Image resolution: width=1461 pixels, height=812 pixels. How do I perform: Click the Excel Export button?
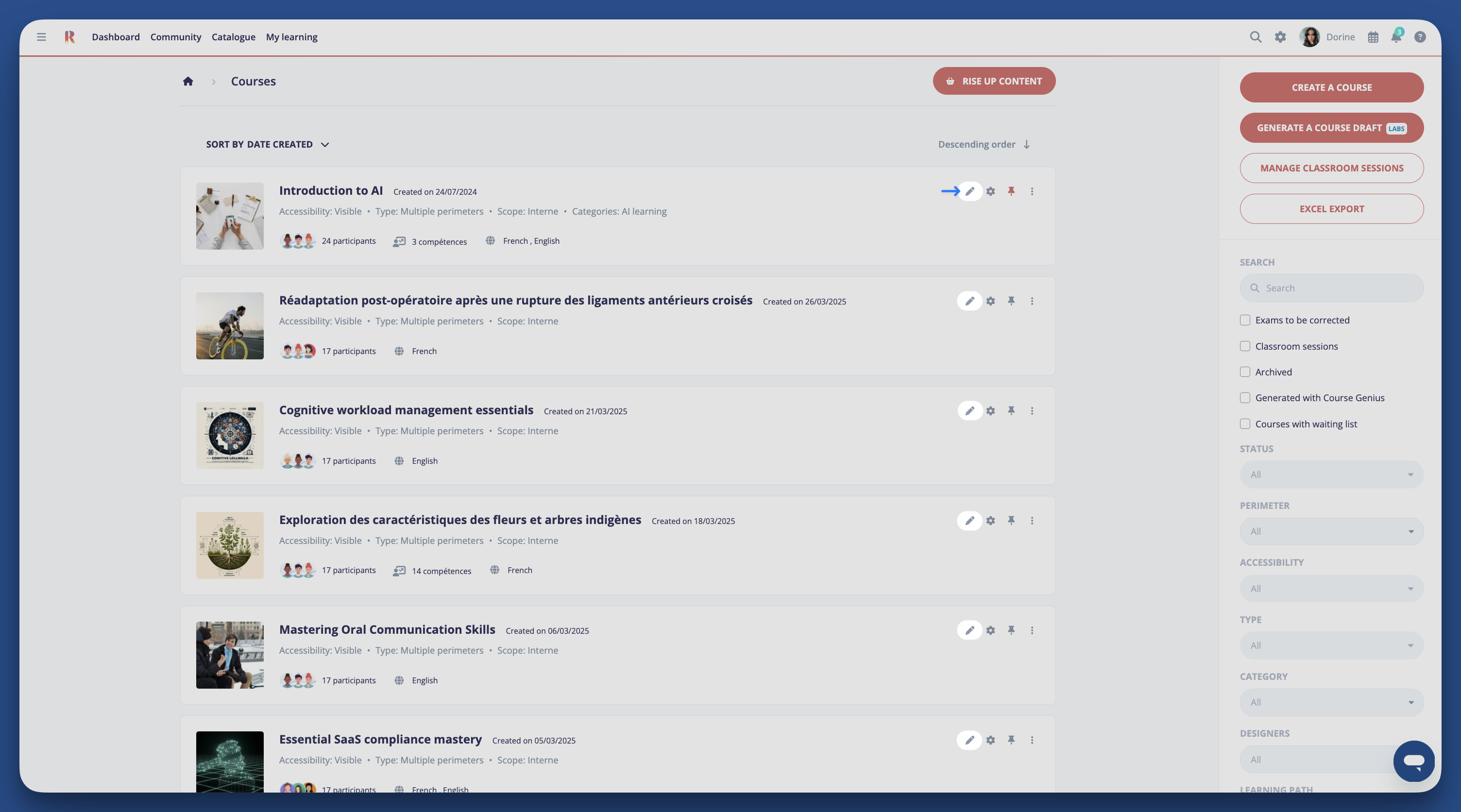click(x=1331, y=209)
